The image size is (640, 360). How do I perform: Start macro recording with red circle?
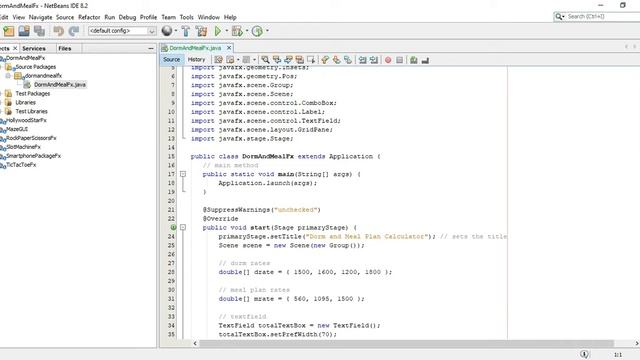[x=388, y=60]
